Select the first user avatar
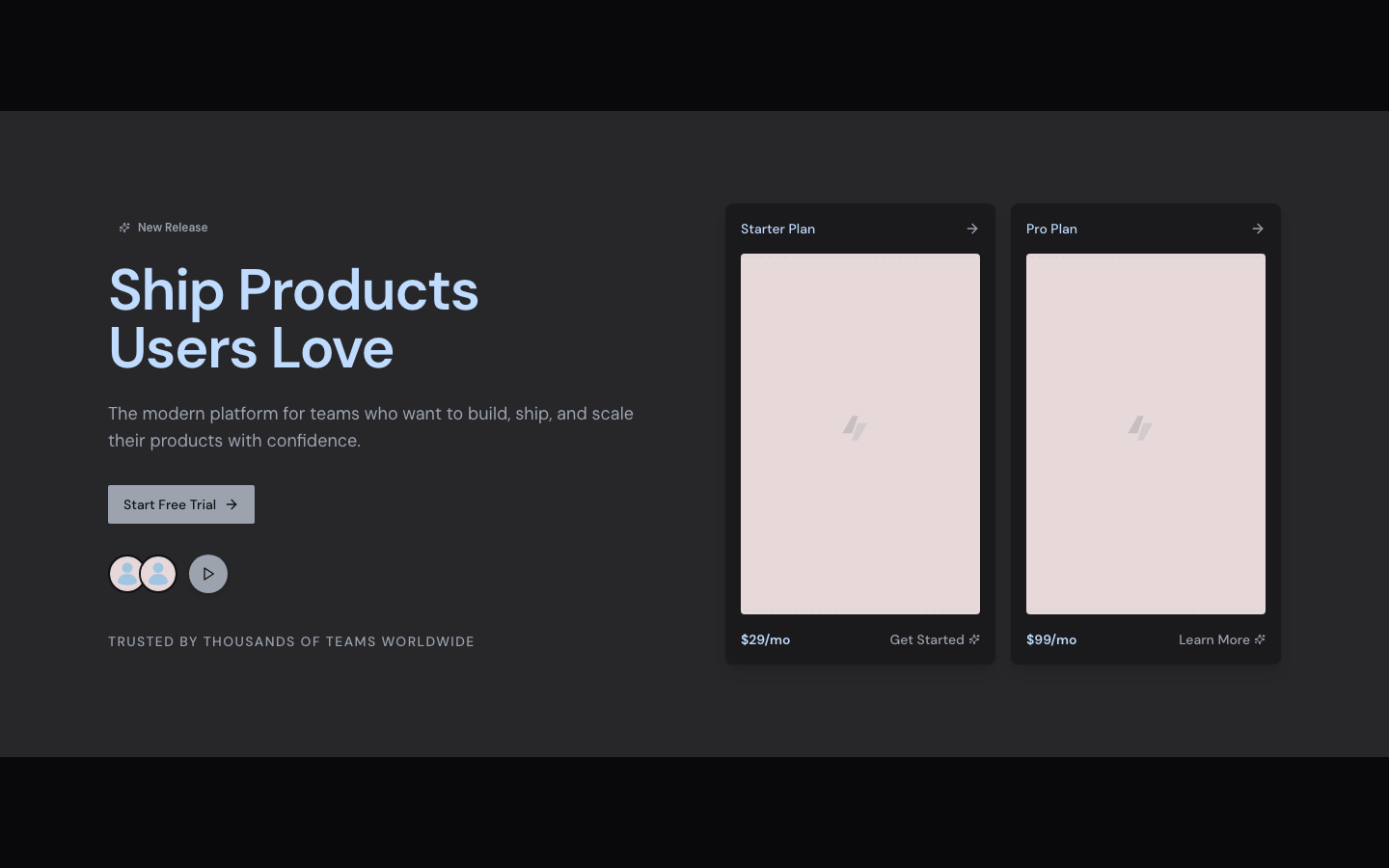The height and width of the screenshot is (868, 1389). click(125, 574)
